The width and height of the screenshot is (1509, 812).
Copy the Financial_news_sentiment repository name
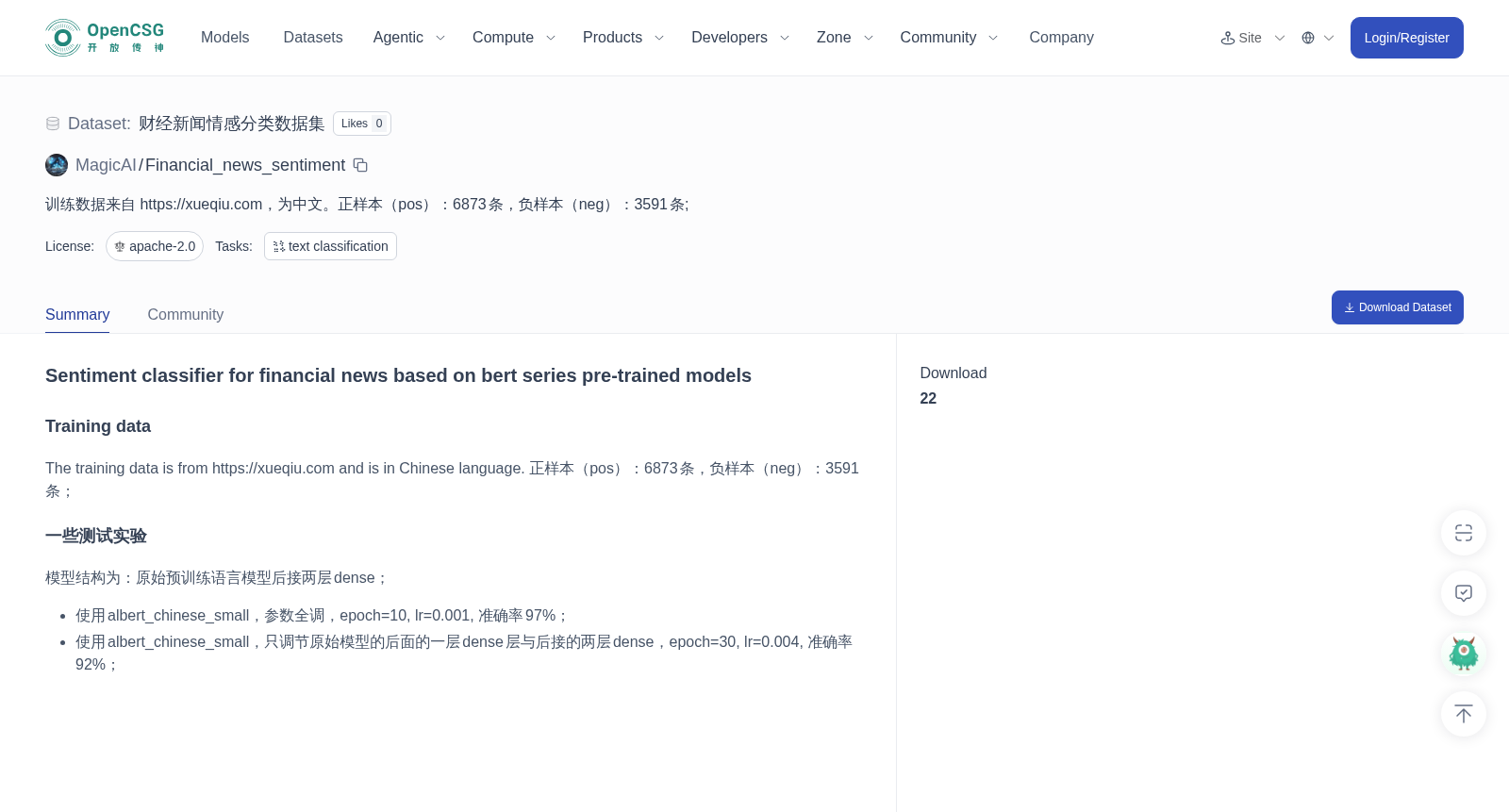(x=360, y=165)
